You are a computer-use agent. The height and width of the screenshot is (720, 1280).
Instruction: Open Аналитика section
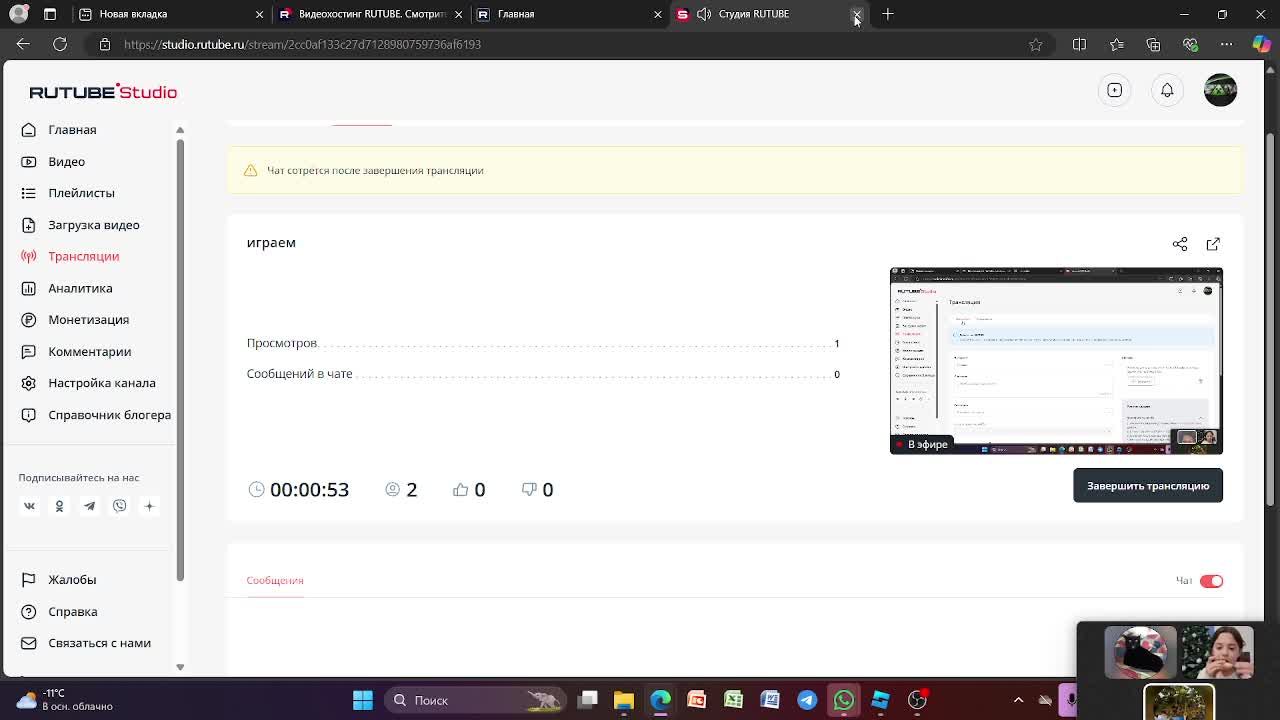(80, 288)
